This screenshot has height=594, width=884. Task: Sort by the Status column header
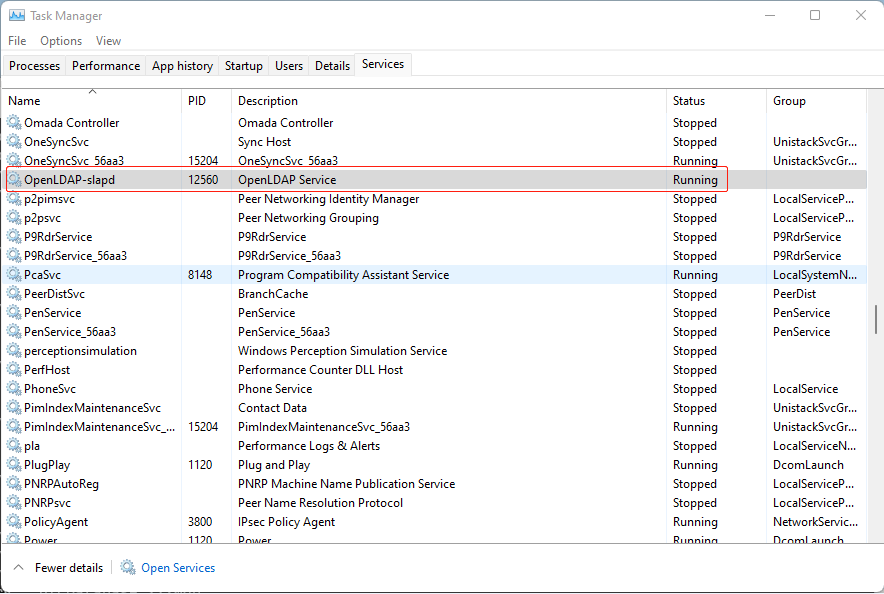[716, 101]
